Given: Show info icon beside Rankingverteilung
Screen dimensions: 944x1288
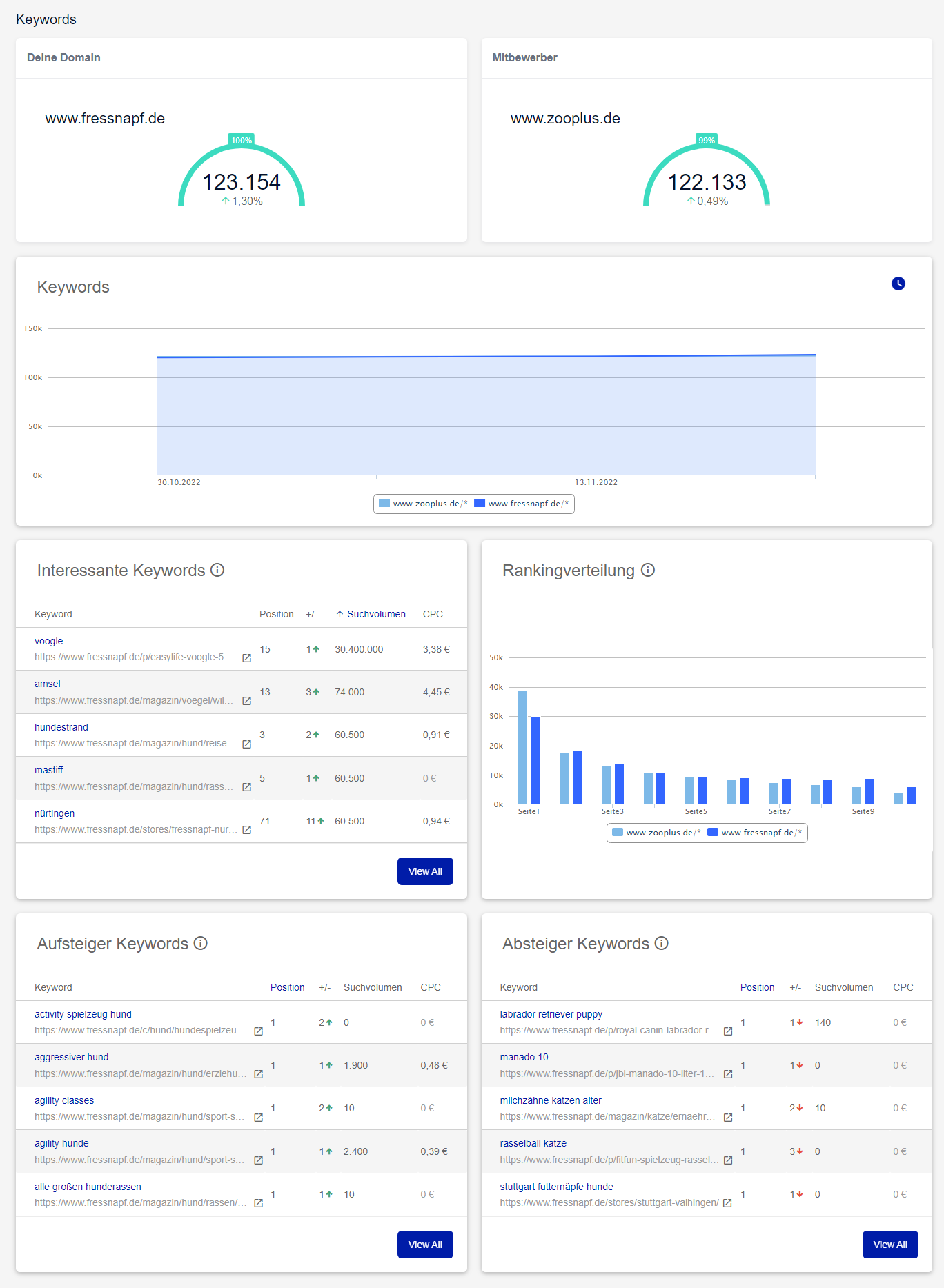Looking at the screenshot, I should point(647,570).
